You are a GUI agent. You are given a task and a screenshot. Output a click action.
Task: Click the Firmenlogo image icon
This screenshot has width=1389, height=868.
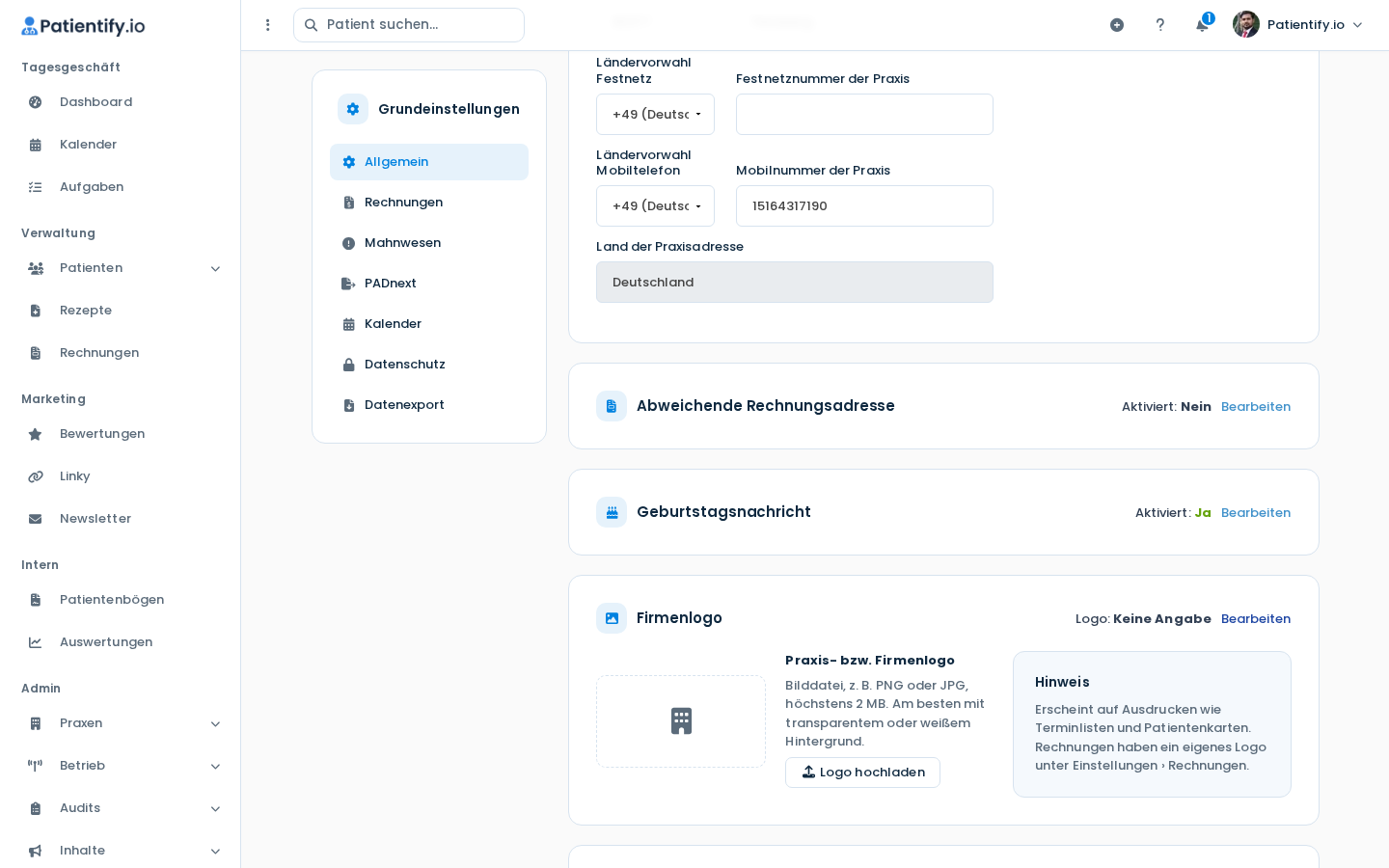pyautogui.click(x=612, y=618)
